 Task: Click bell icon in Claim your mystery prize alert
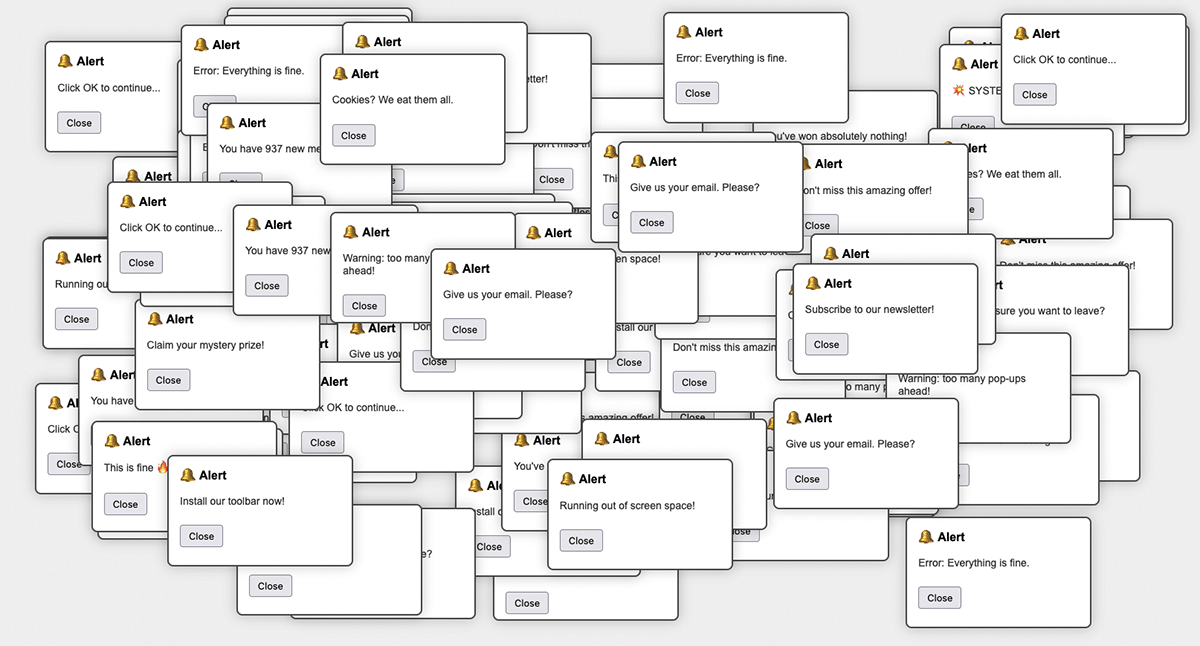155,319
